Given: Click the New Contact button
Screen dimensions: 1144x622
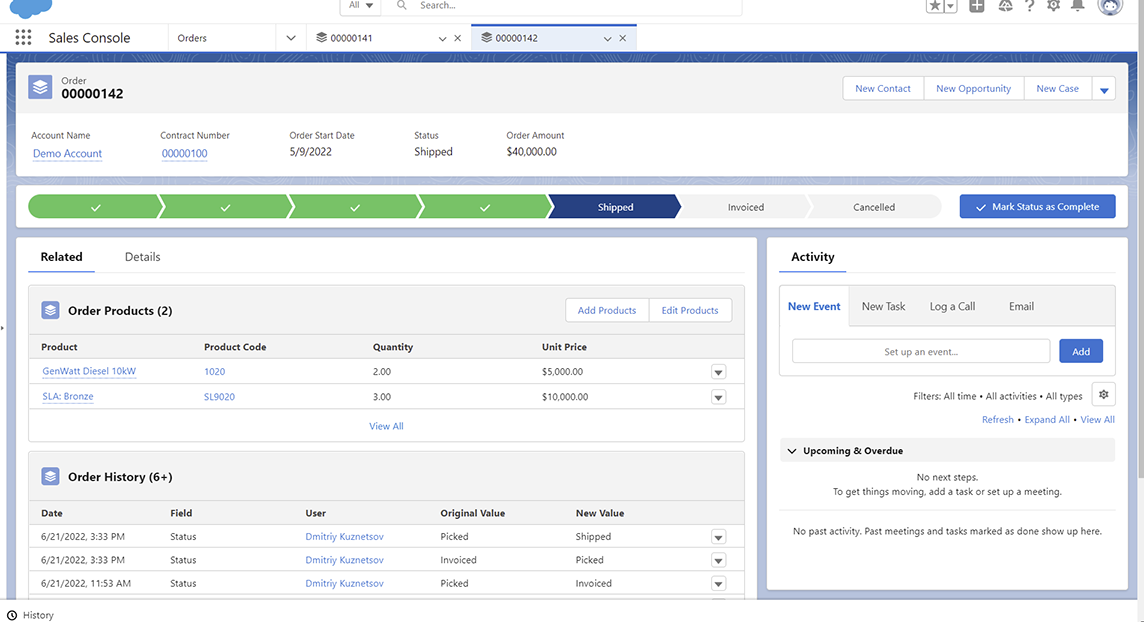Looking at the screenshot, I should click(883, 88).
